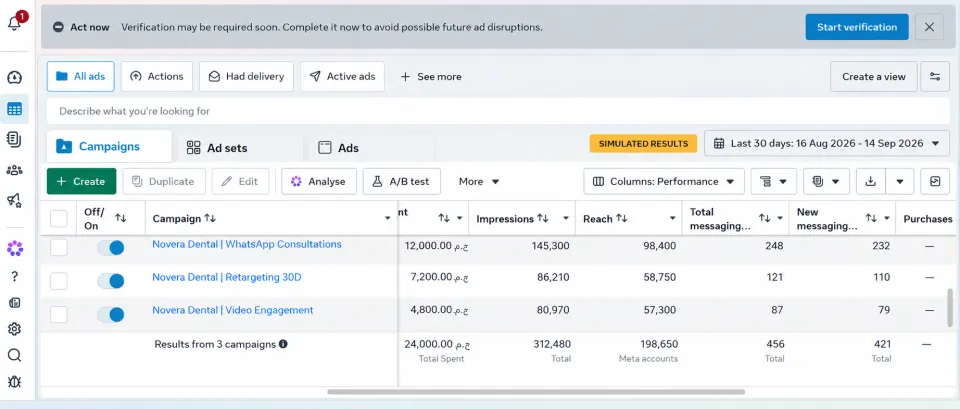Click the Analyse button

click(319, 181)
